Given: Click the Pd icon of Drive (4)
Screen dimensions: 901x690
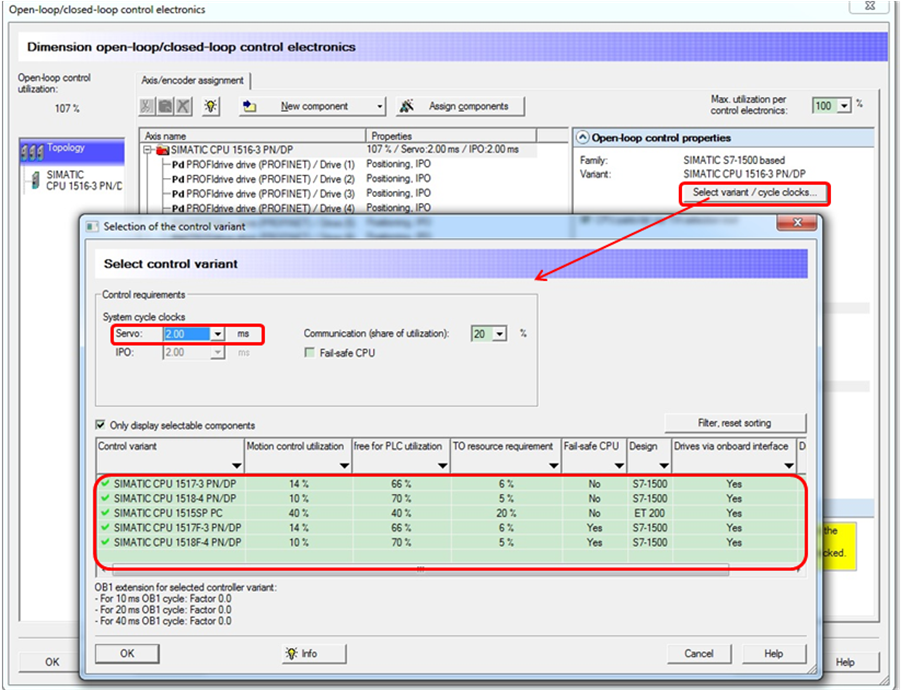Looking at the screenshot, I should 178,209.
